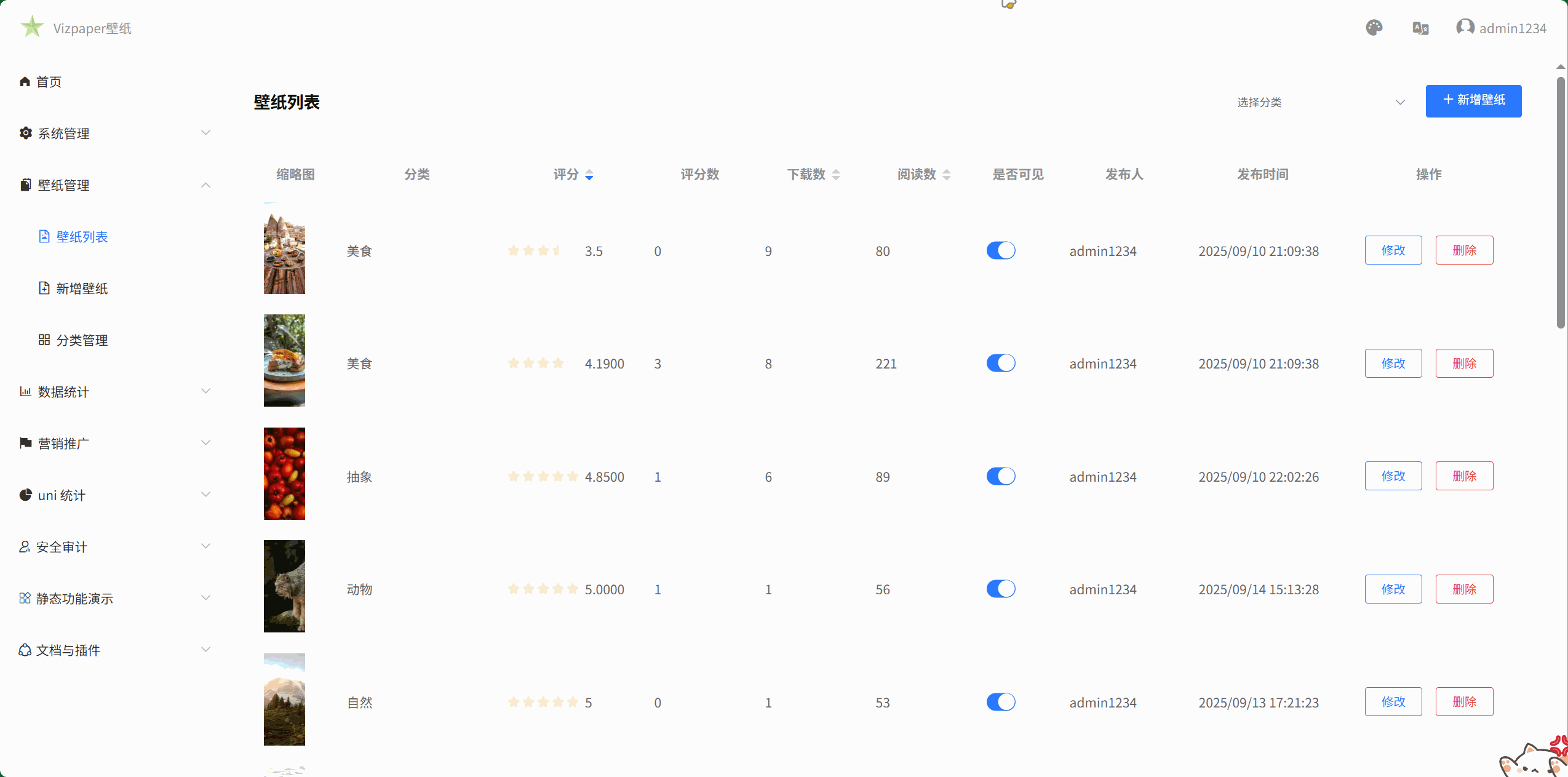The width and height of the screenshot is (1568, 777).
Task: Click the Vizpaper star logo
Action: (x=32, y=27)
